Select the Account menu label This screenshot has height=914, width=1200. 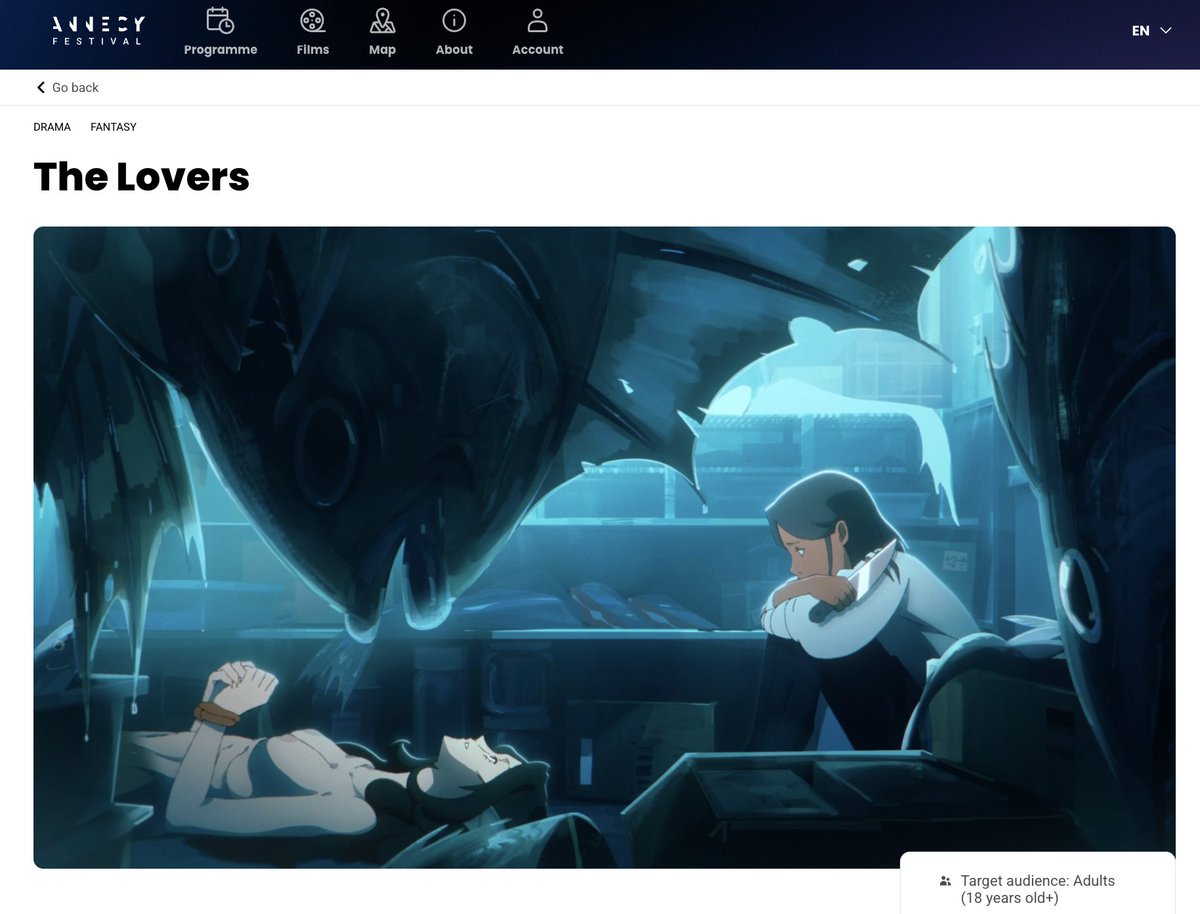[x=538, y=50]
